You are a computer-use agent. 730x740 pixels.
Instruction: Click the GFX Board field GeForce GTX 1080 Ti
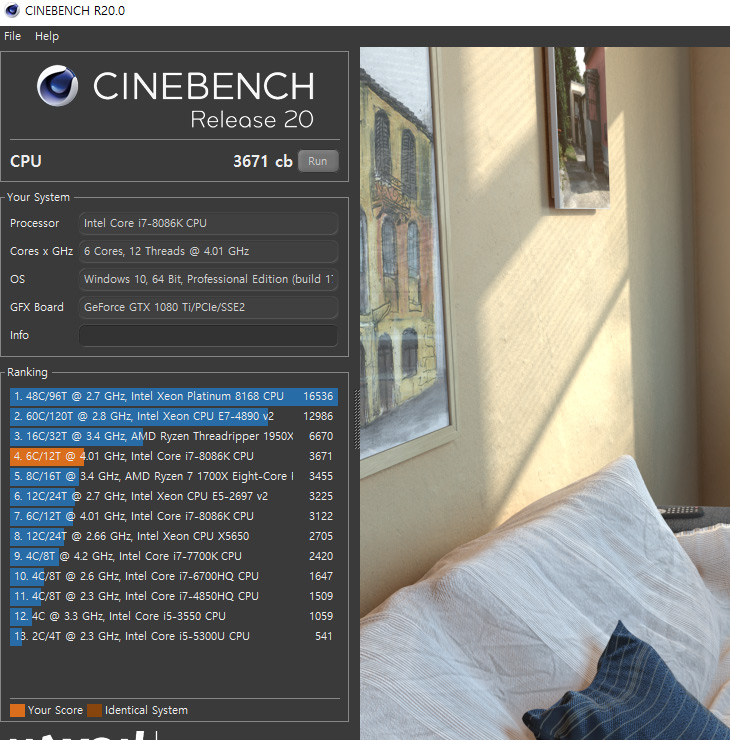pos(208,307)
